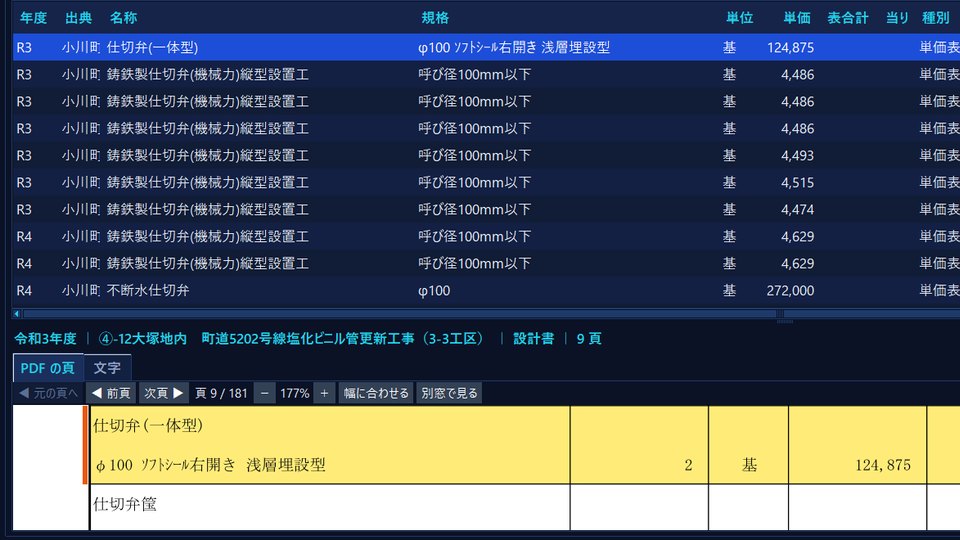Switch to the PDF の頁 tab

coord(48,368)
